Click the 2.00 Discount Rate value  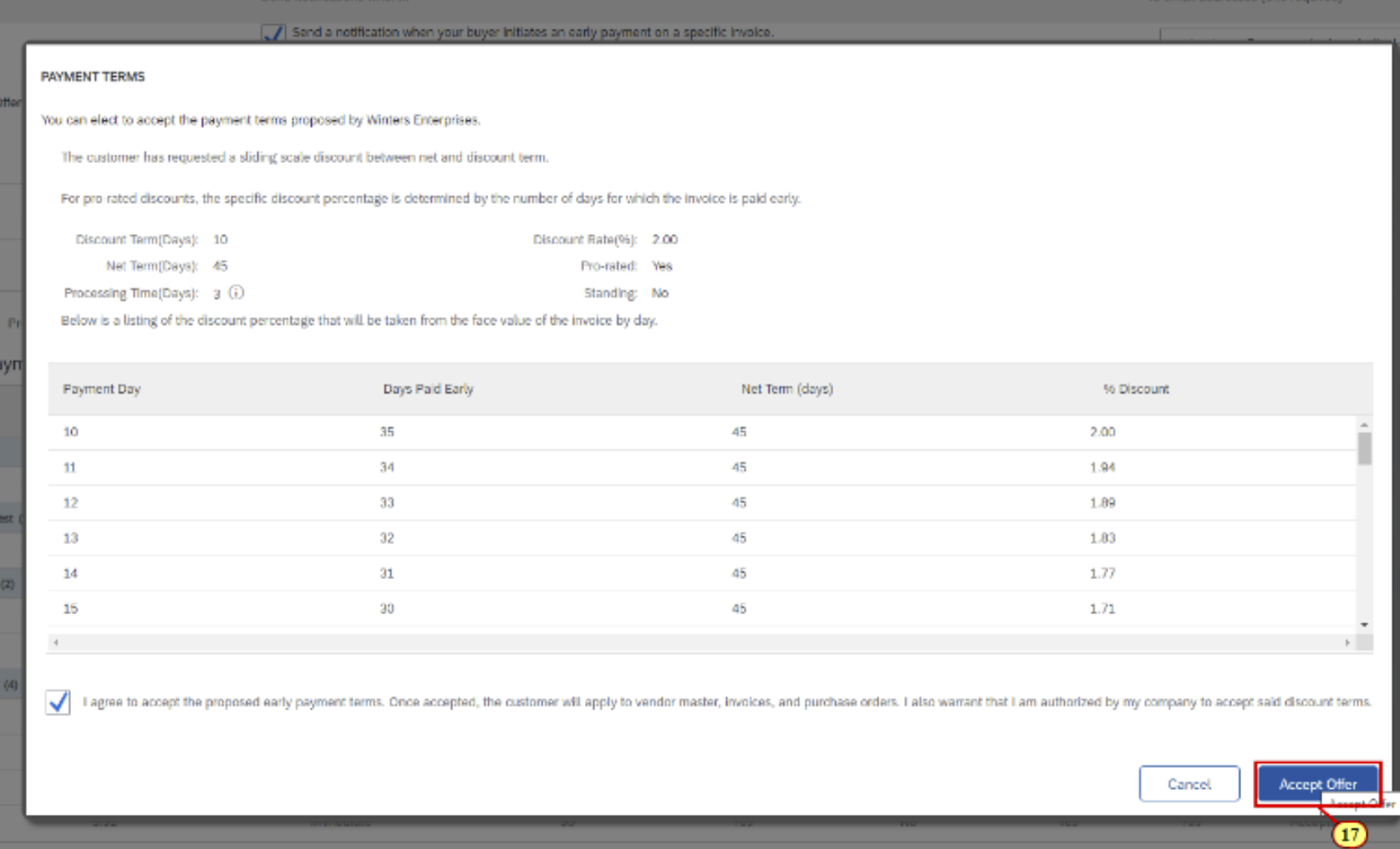pos(667,239)
